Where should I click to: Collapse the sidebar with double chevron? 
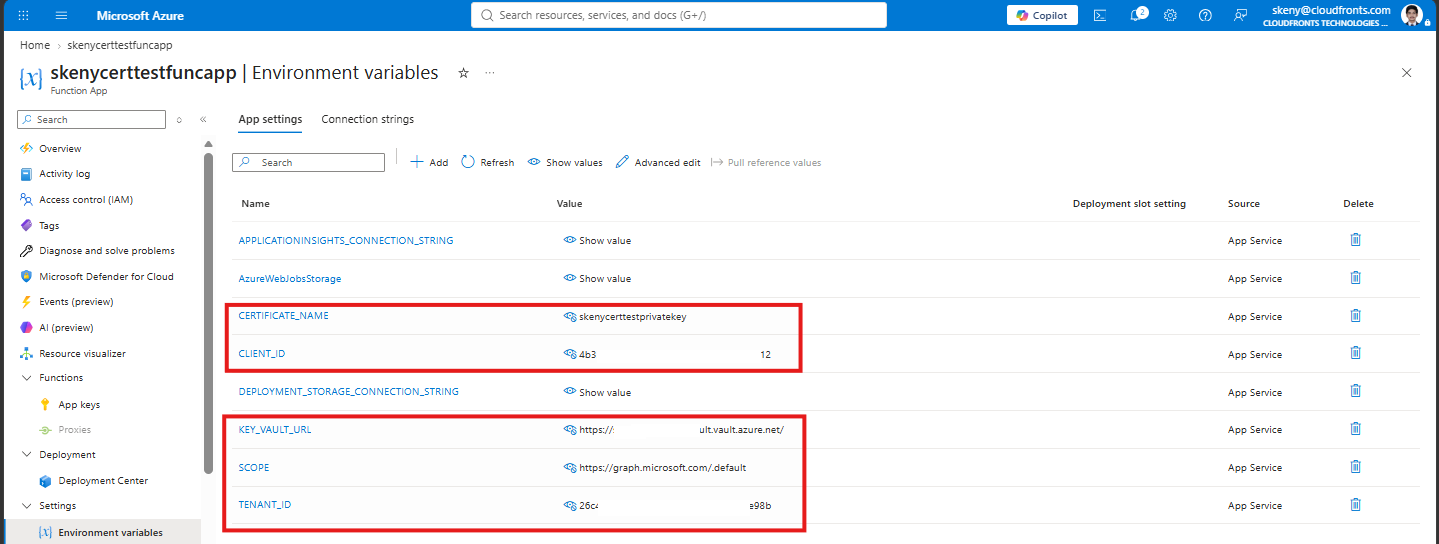(x=203, y=119)
